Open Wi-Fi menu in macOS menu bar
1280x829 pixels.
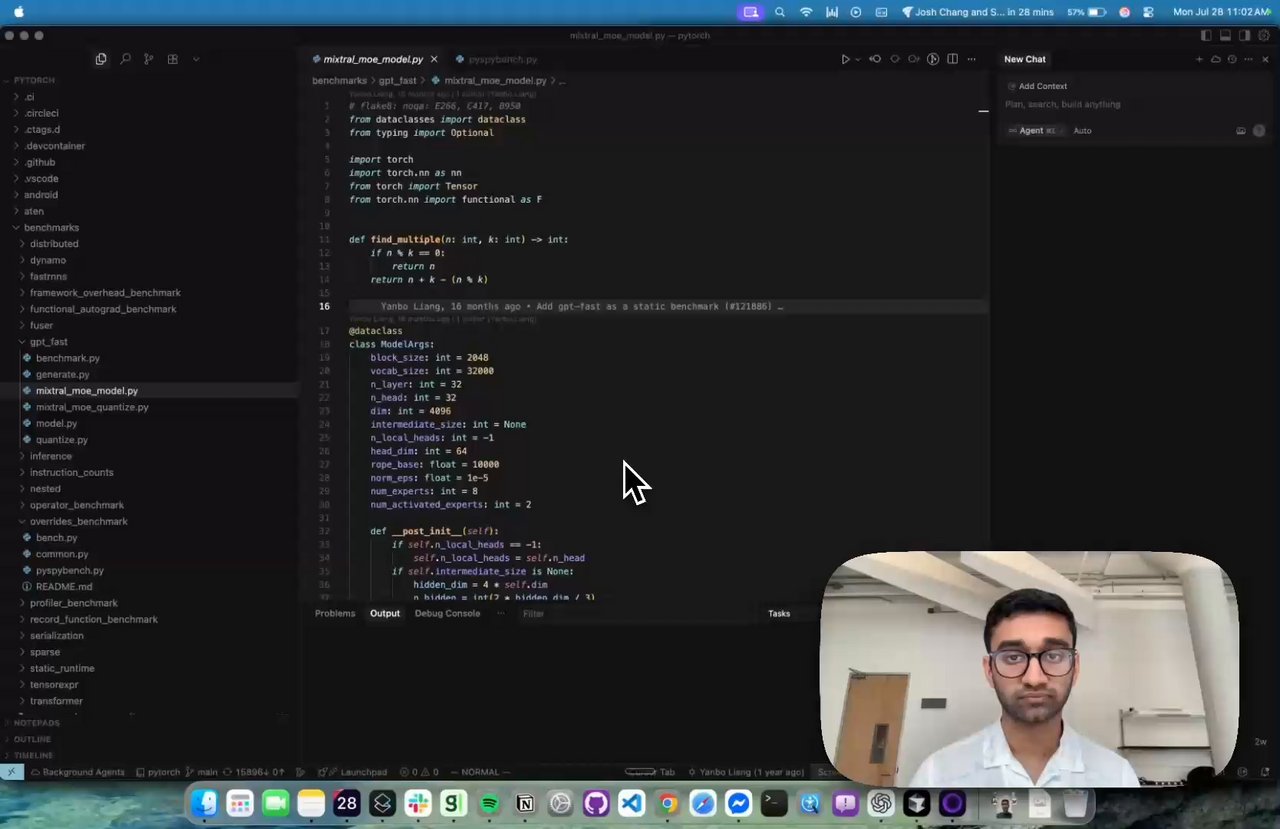(x=806, y=12)
